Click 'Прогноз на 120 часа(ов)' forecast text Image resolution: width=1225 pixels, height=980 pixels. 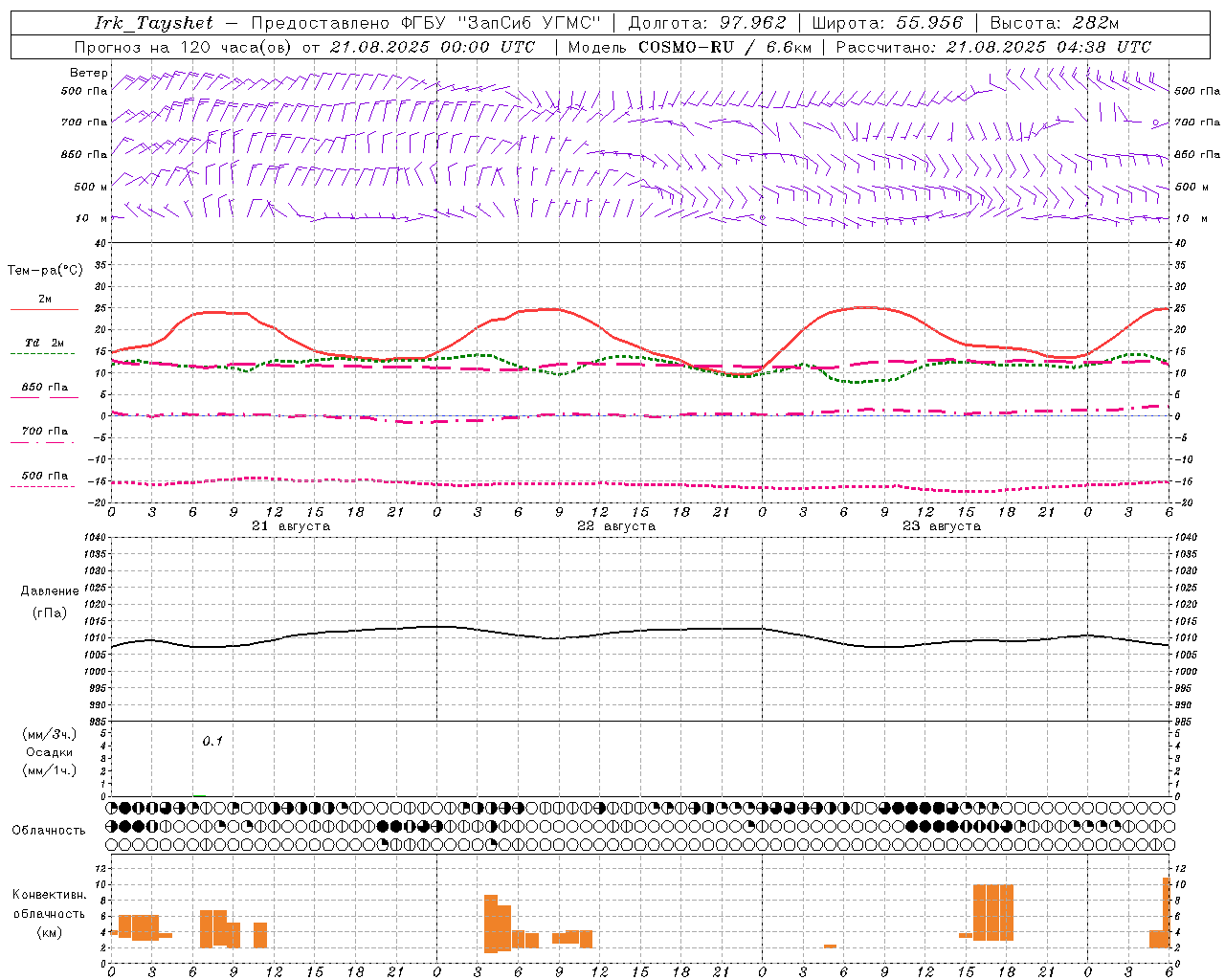point(185,47)
